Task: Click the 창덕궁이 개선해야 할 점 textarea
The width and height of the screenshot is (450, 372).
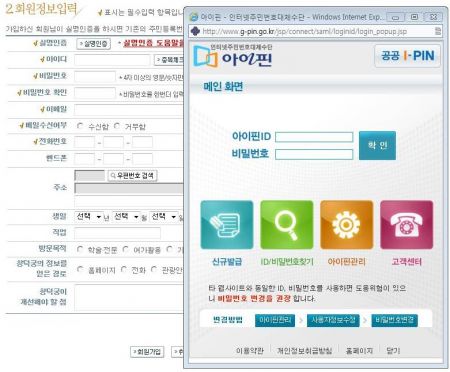Action: click(129, 298)
